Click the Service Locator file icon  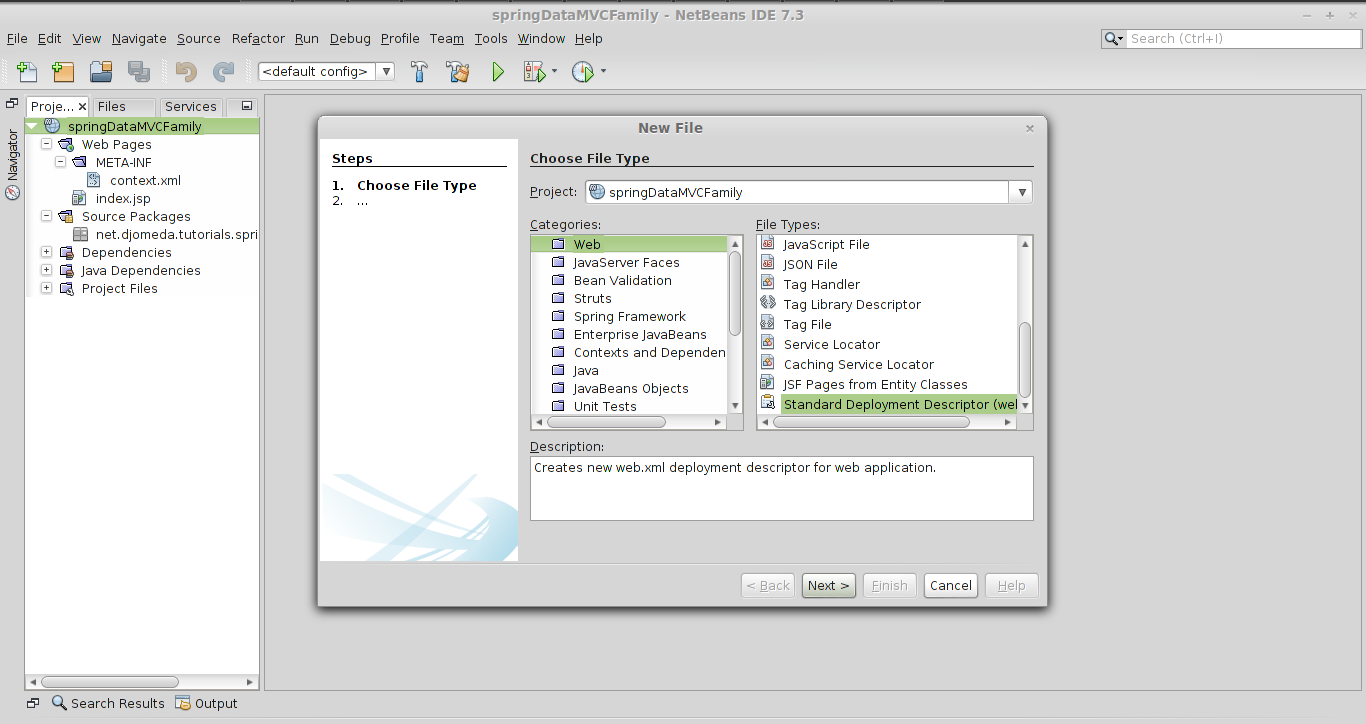pos(768,343)
